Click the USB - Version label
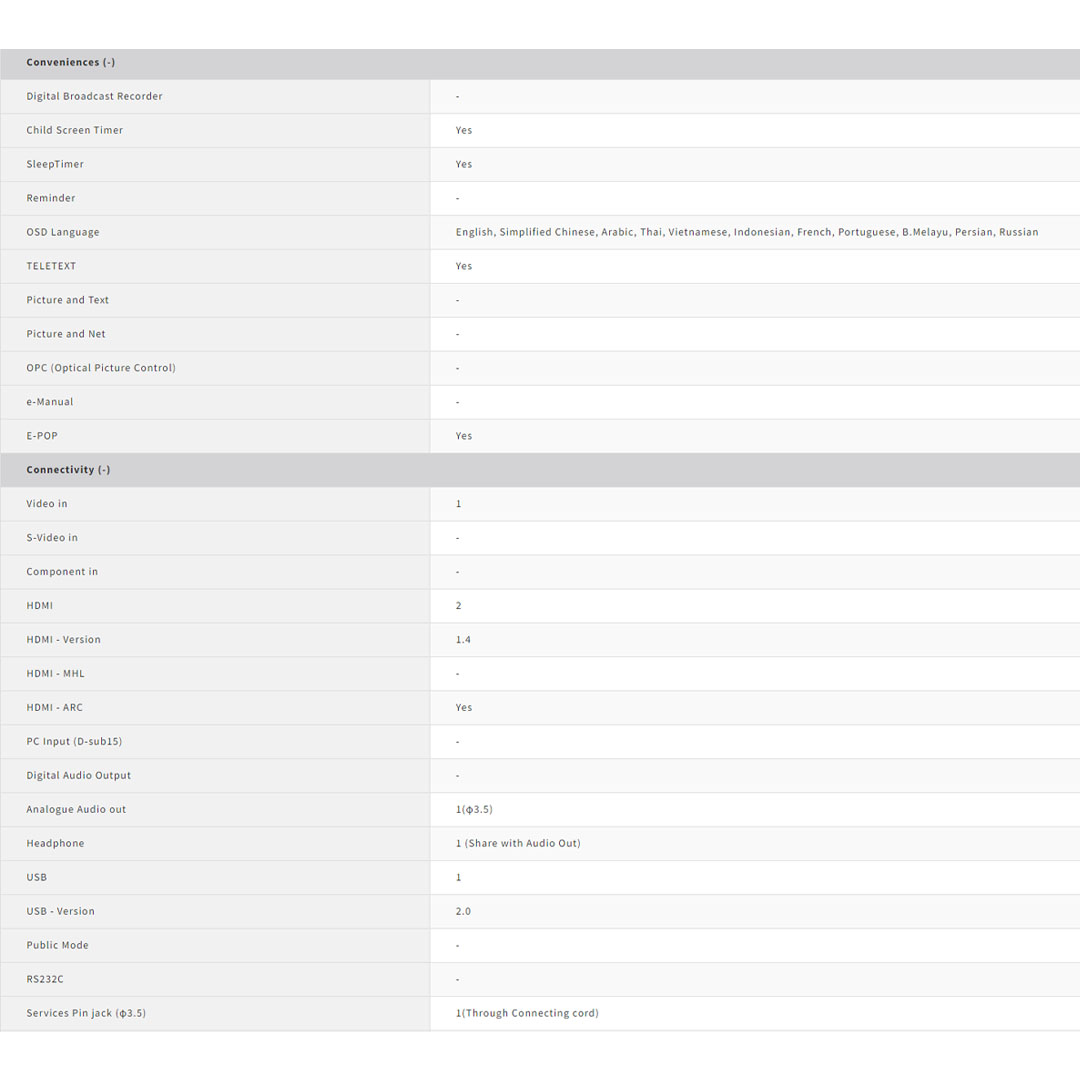Viewport: 1080px width, 1080px height. (x=61, y=912)
